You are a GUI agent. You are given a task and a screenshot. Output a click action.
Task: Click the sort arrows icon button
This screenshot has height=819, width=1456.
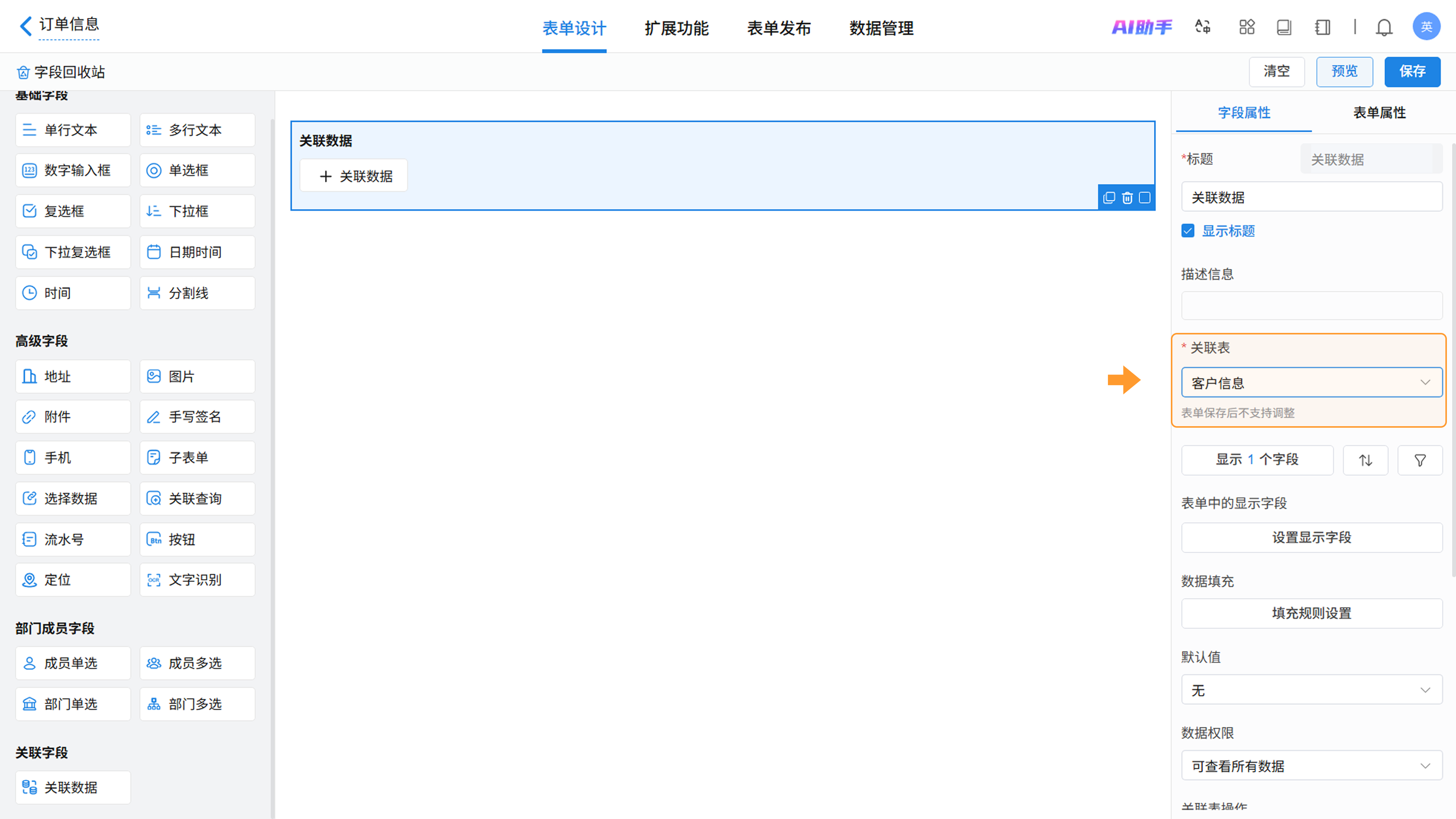pyautogui.click(x=1365, y=460)
